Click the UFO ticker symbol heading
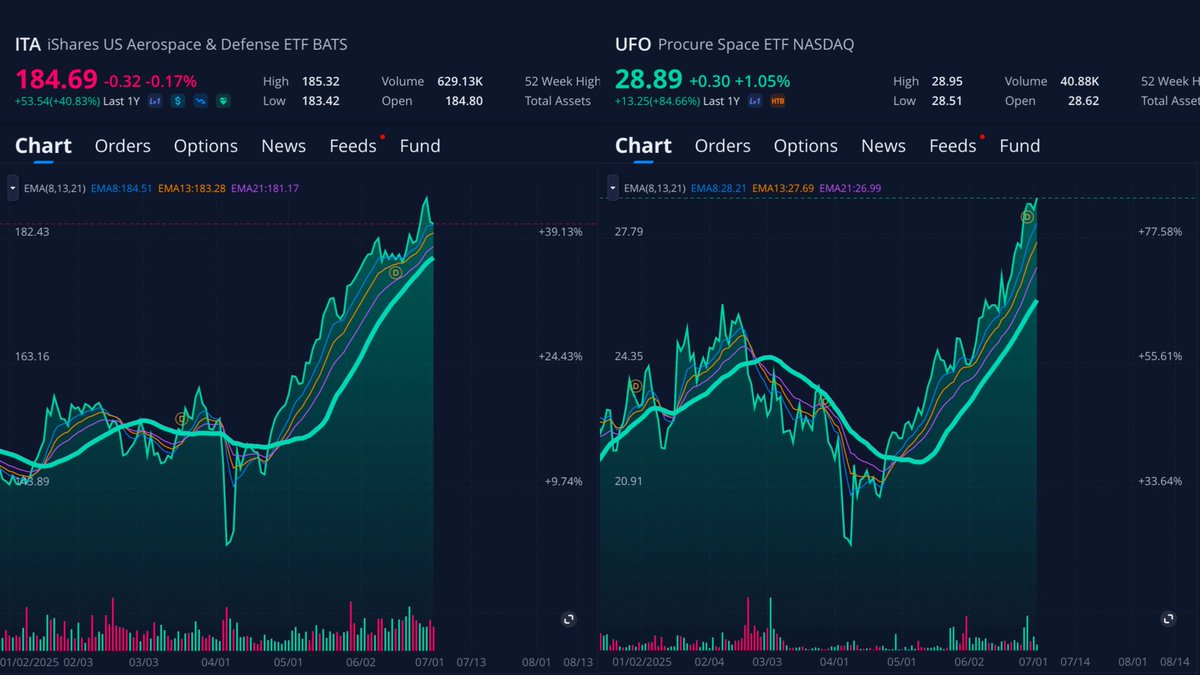 click(633, 45)
